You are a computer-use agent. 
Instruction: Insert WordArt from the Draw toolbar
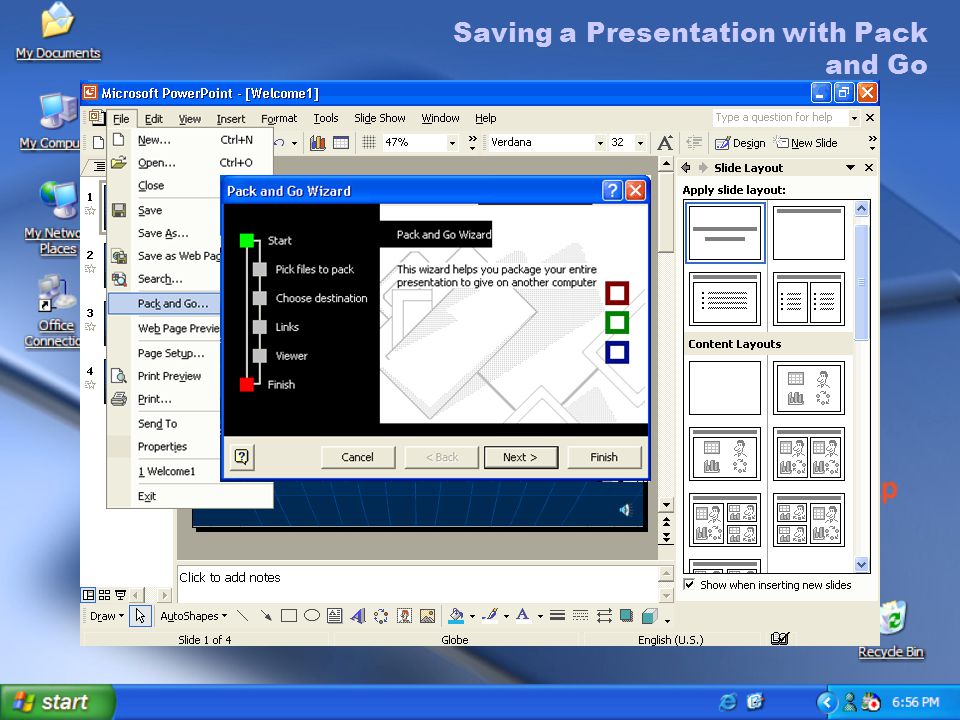[x=358, y=615]
